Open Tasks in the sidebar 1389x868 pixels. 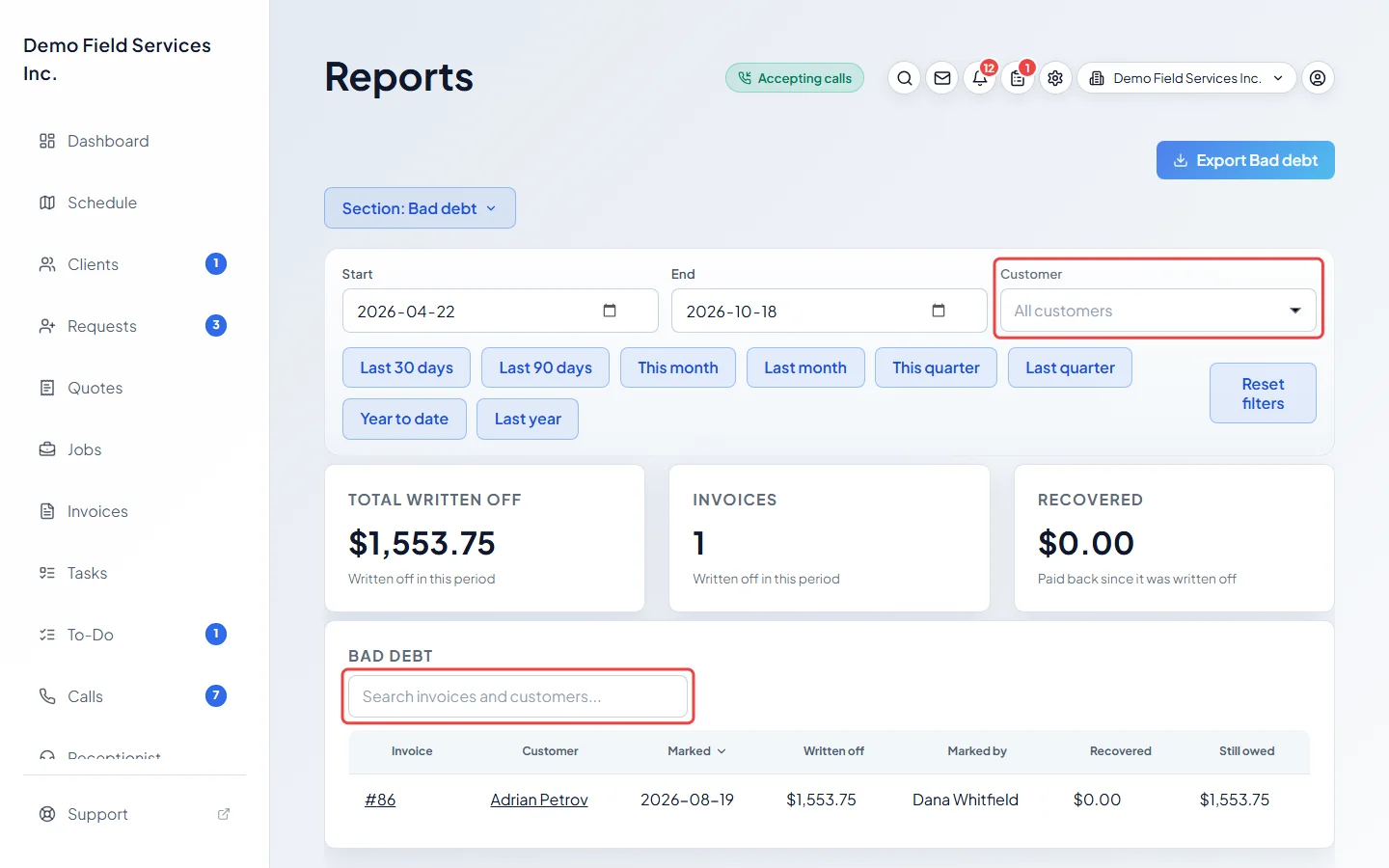coord(133,573)
